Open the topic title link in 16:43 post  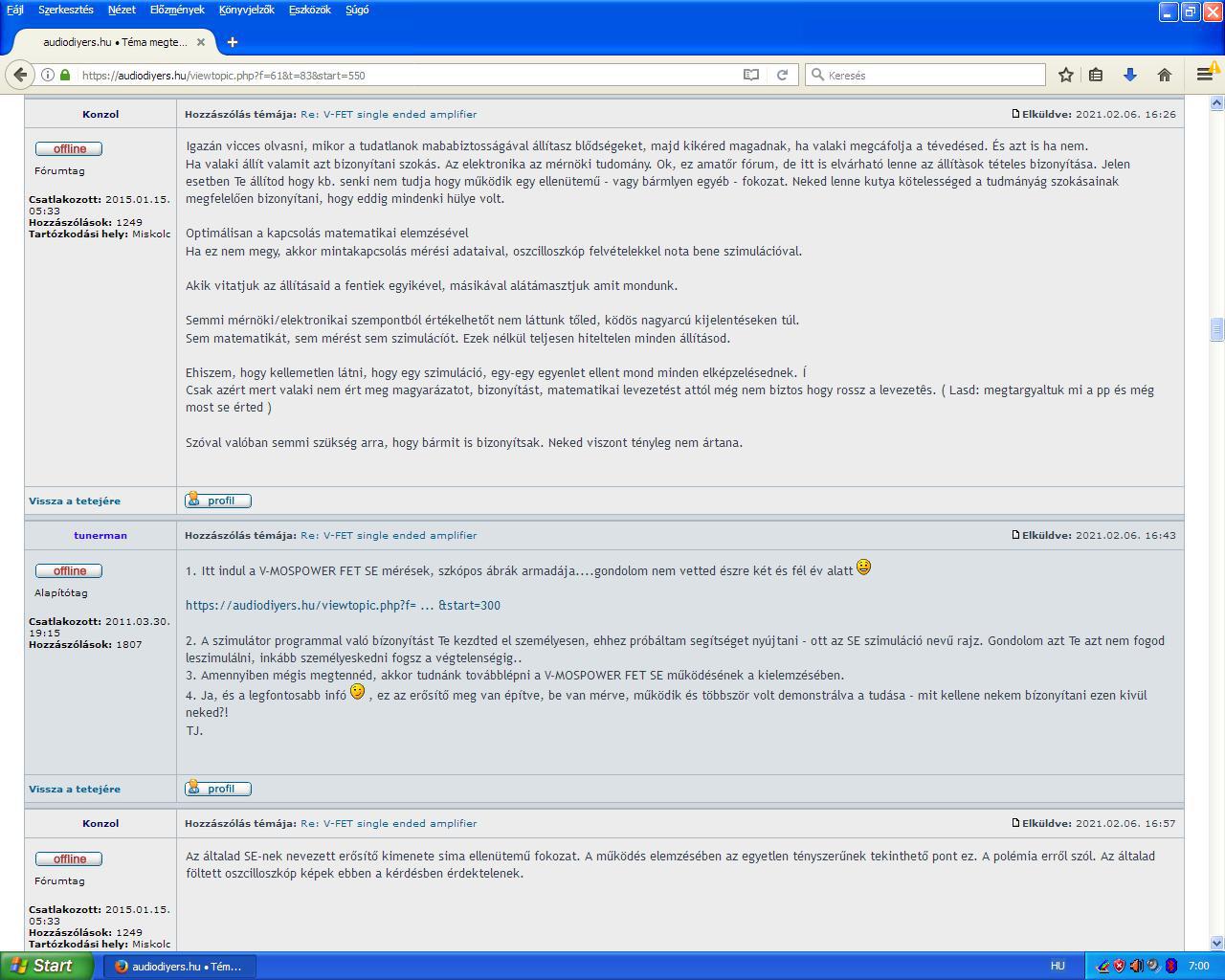point(389,535)
